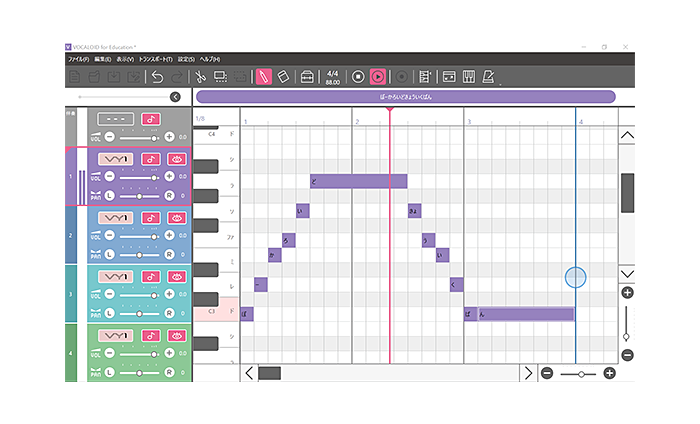Viewport: 700px width, 424px height.
Task: Move timeline left with left arrow
Action: click(x=249, y=373)
